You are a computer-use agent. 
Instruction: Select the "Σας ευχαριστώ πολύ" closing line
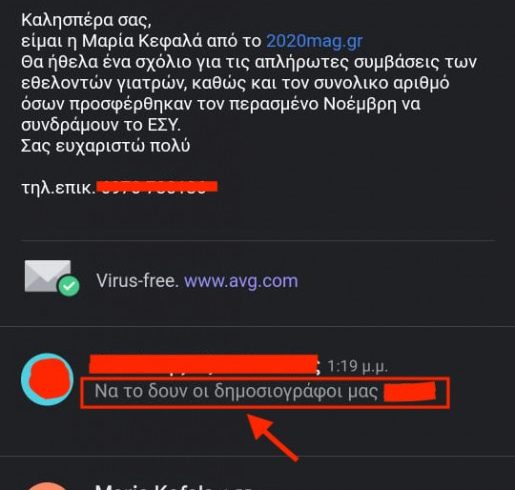click(106, 146)
